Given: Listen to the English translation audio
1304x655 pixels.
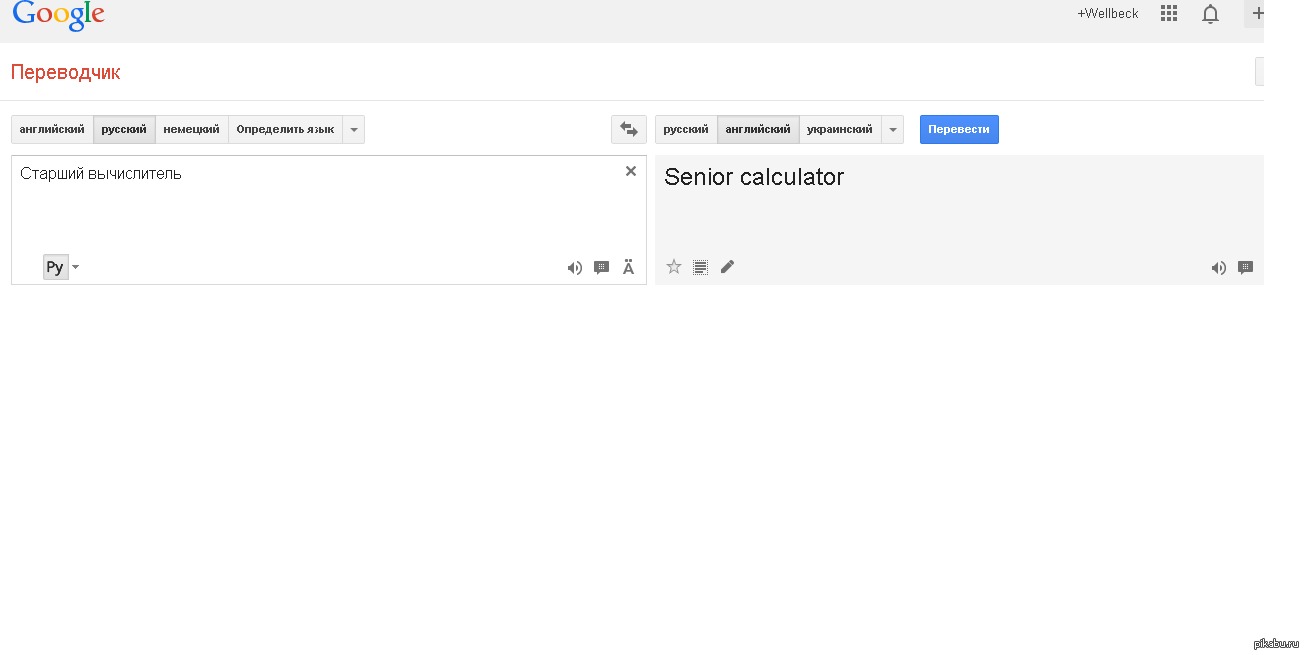Looking at the screenshot, I should [1218, 268].
